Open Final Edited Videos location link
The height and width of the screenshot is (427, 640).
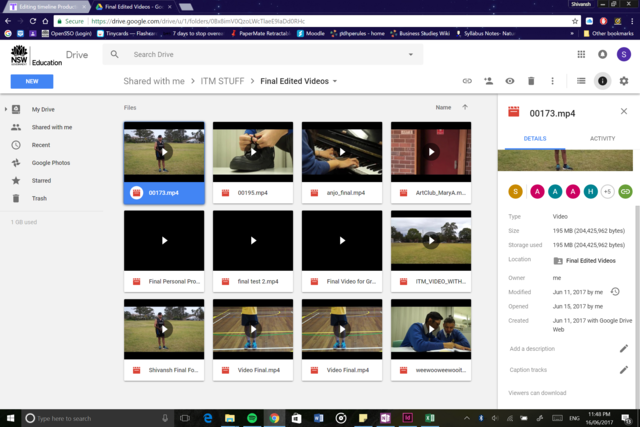[584, 261]
